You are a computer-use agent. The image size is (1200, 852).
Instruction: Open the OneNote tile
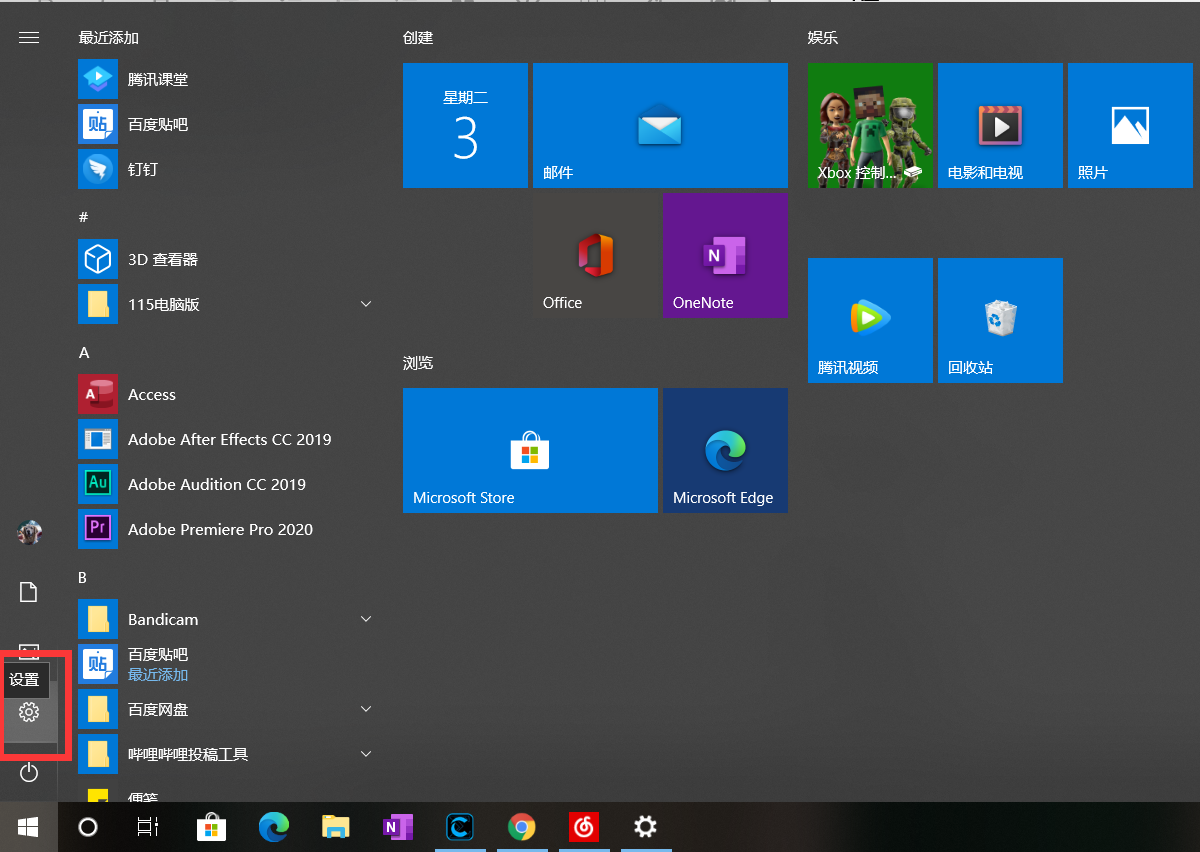pos(725,255)
